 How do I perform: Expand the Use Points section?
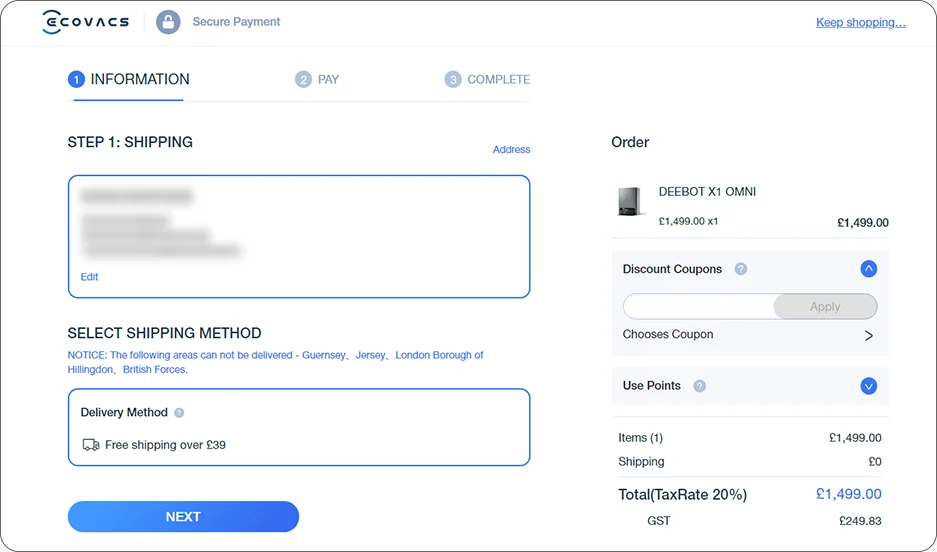pyautogui.click(x=868, y=386)
